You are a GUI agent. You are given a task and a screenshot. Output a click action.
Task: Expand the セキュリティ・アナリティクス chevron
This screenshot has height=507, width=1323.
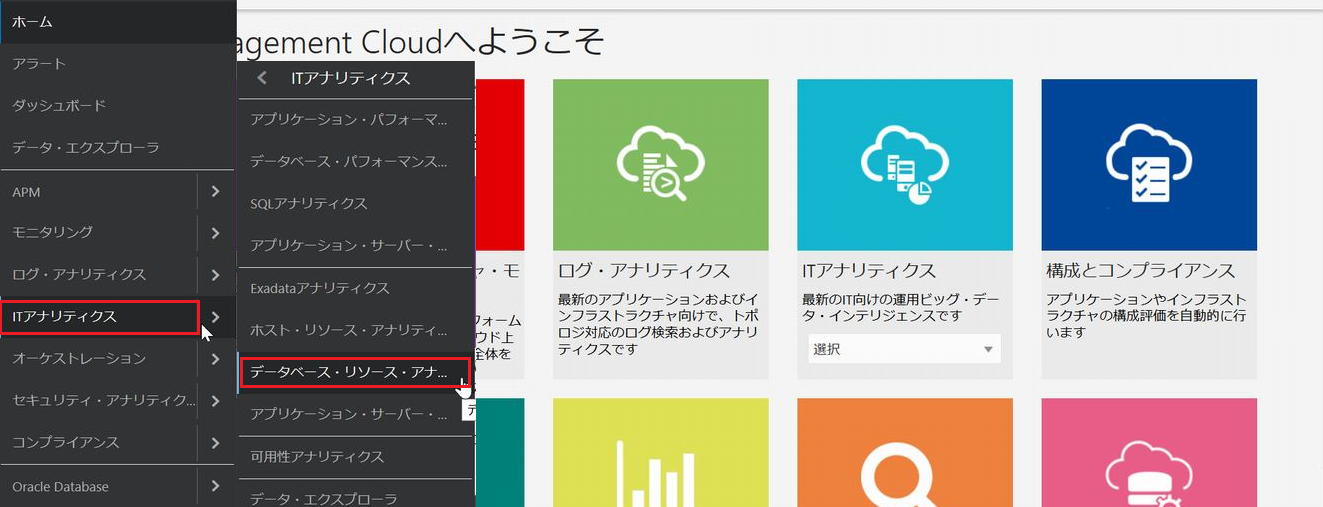[216, 400]
